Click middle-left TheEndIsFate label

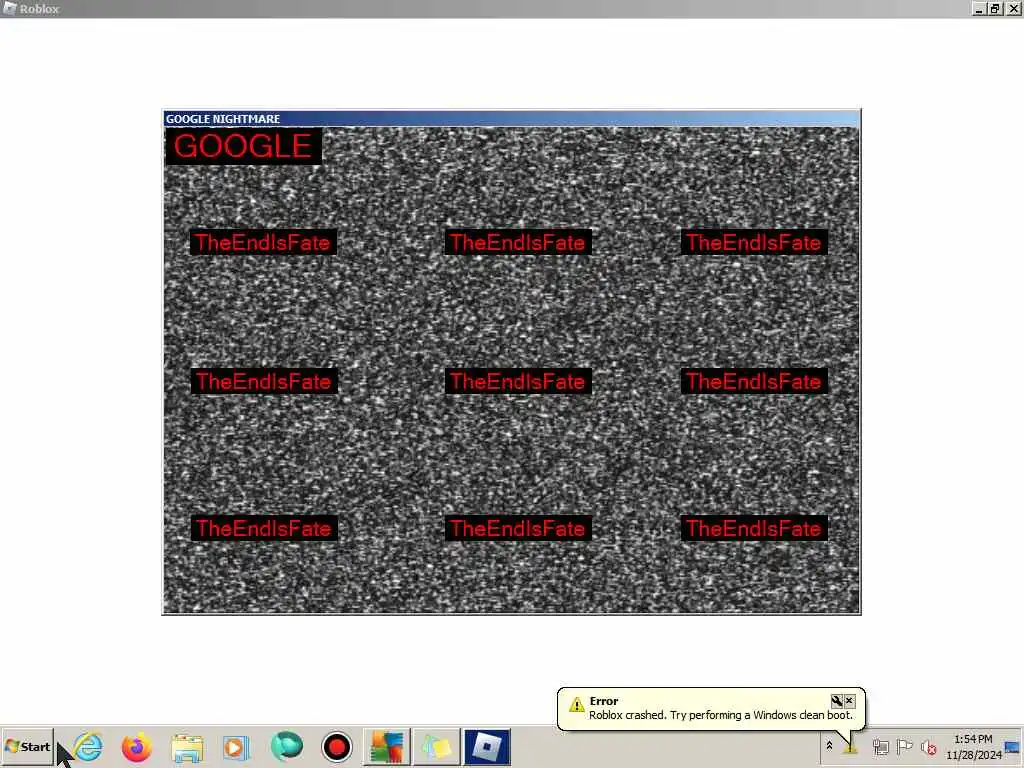(264, 381)
